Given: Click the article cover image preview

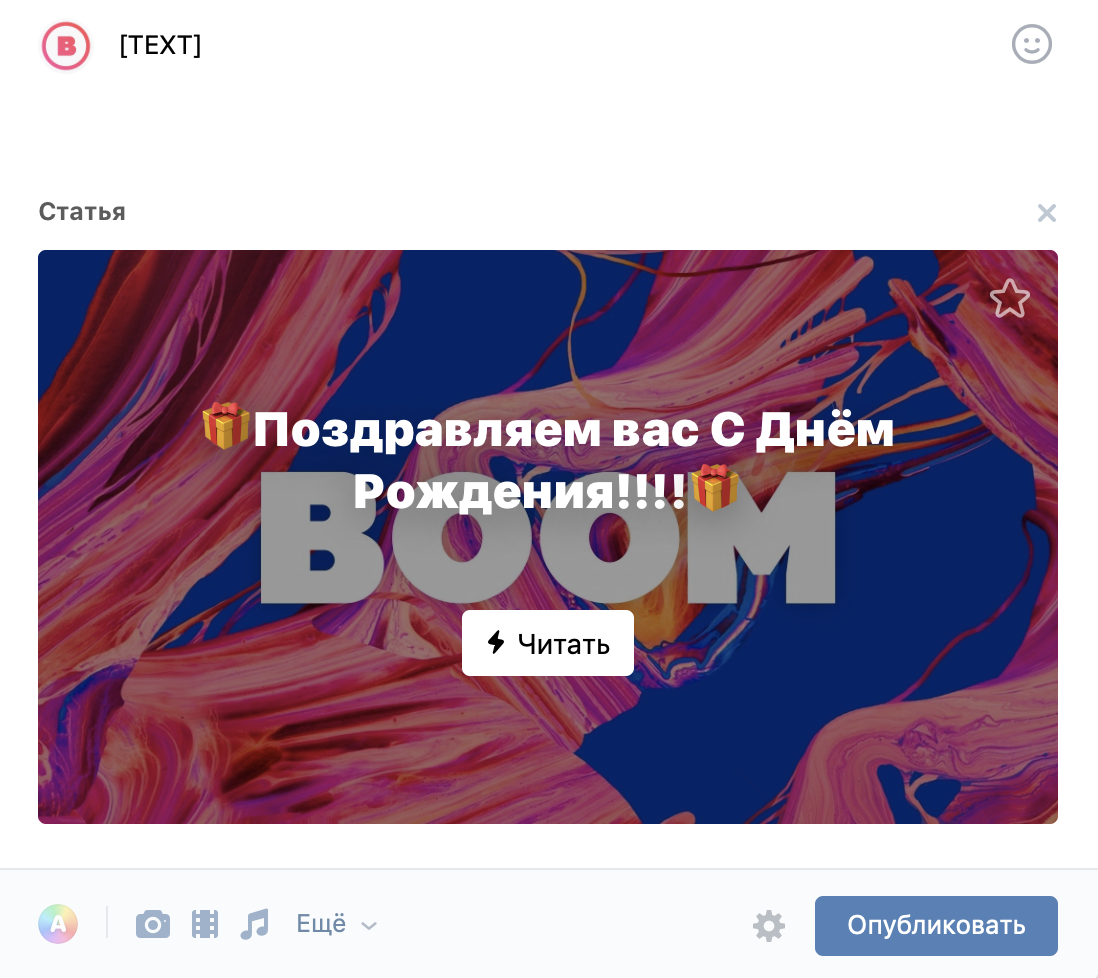Looking at the screenshot, I should coord(548,536).
